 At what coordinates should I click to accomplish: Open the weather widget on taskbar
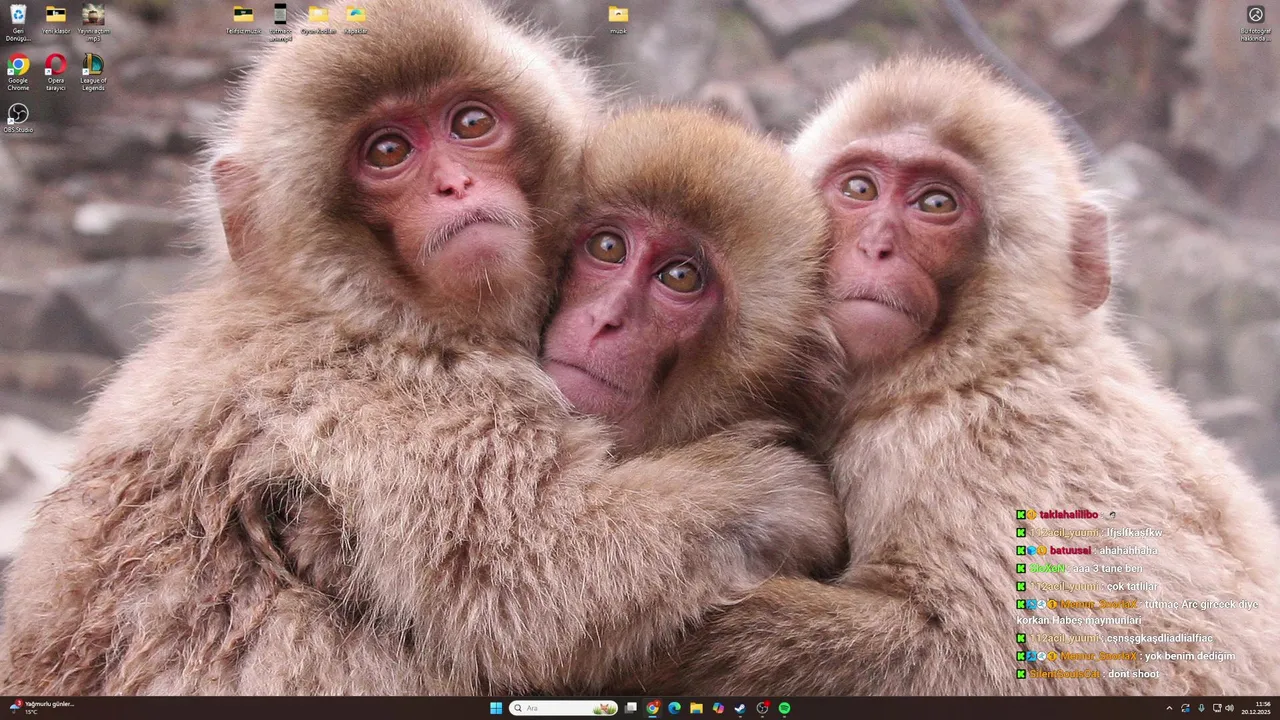click(x=43, y=707)
